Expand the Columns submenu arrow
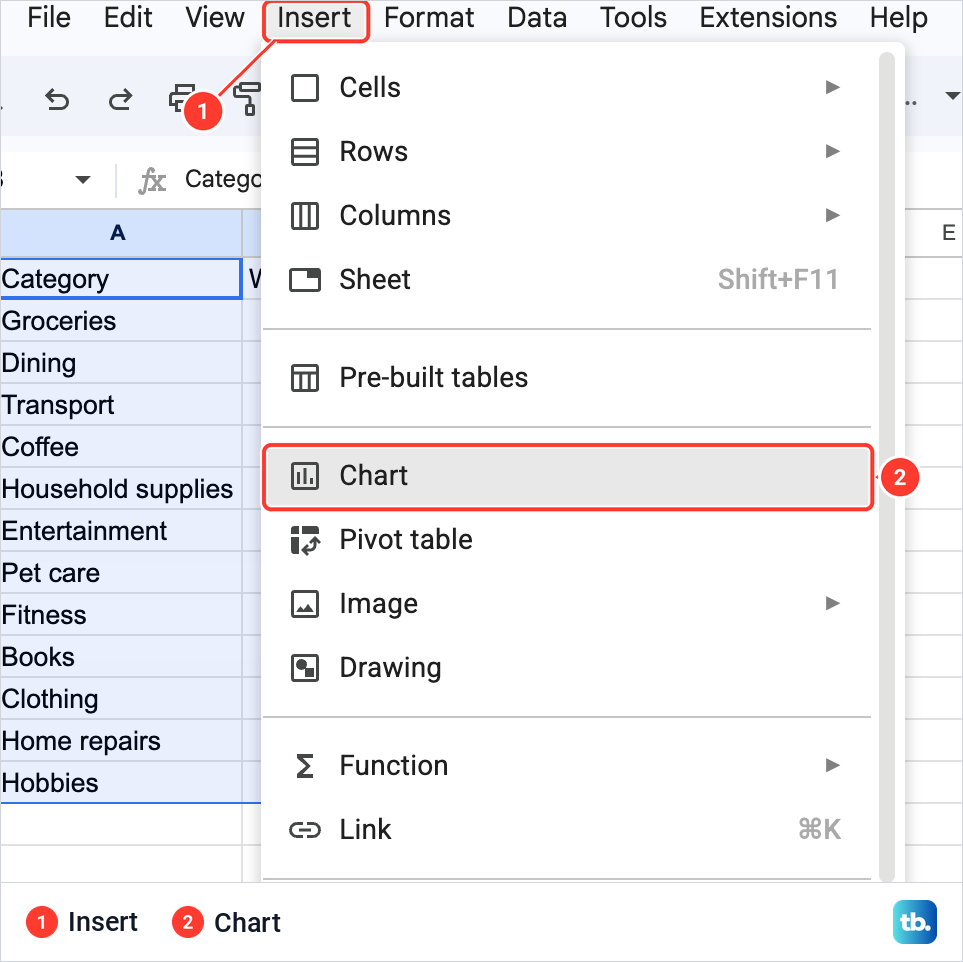The image size is (963, 962). tap(832, 215)
